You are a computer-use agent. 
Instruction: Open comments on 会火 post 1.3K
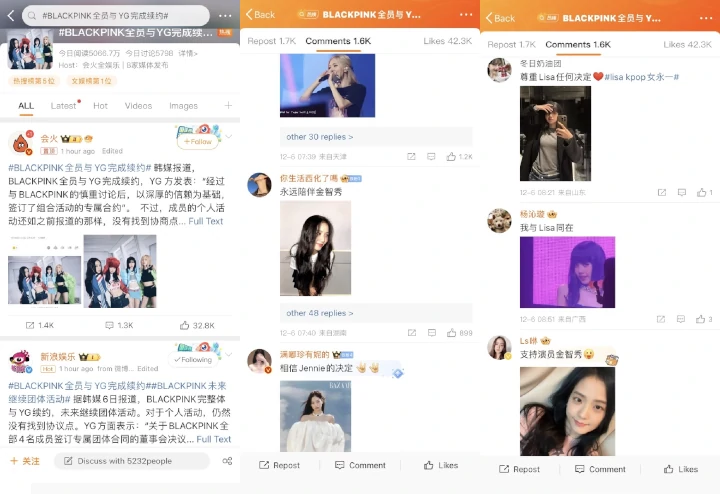pyautogui.click(x=119, y=326)
